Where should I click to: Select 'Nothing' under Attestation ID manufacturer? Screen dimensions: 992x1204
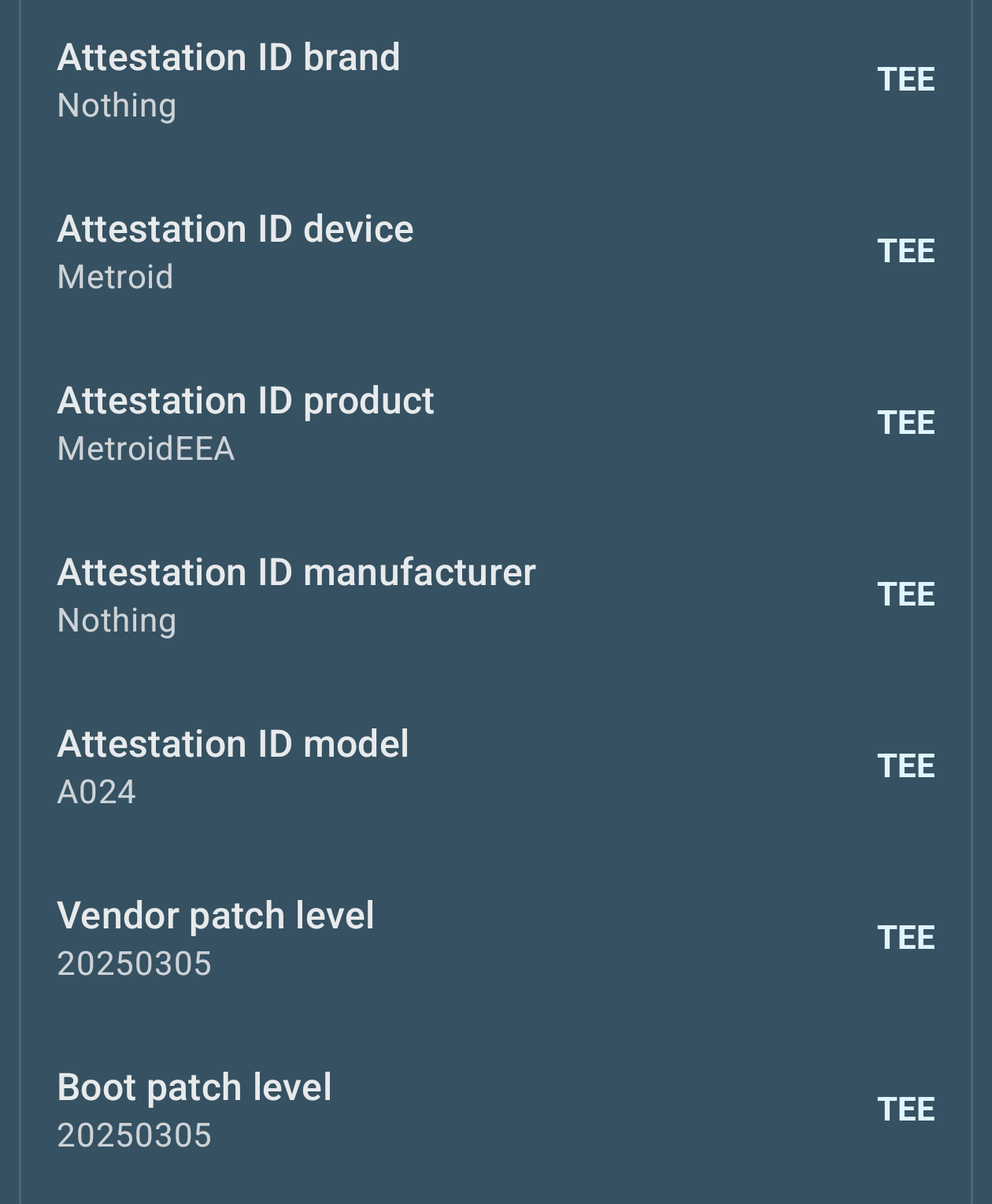(x=117, y=621)
